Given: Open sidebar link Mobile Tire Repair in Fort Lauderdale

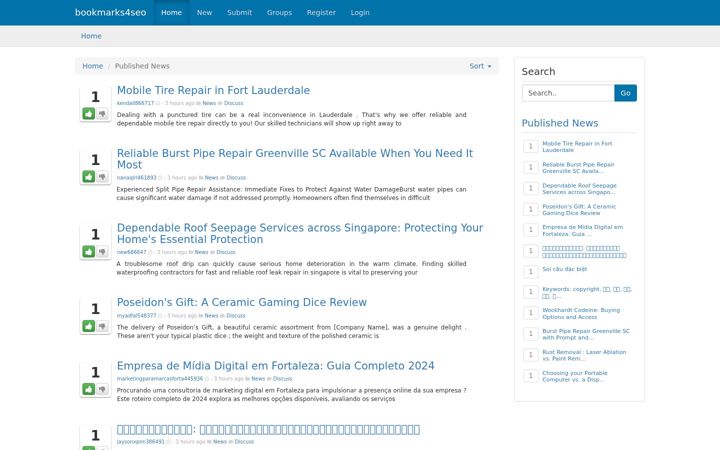Looking at the screenshot, I should (x=577, y=146).
